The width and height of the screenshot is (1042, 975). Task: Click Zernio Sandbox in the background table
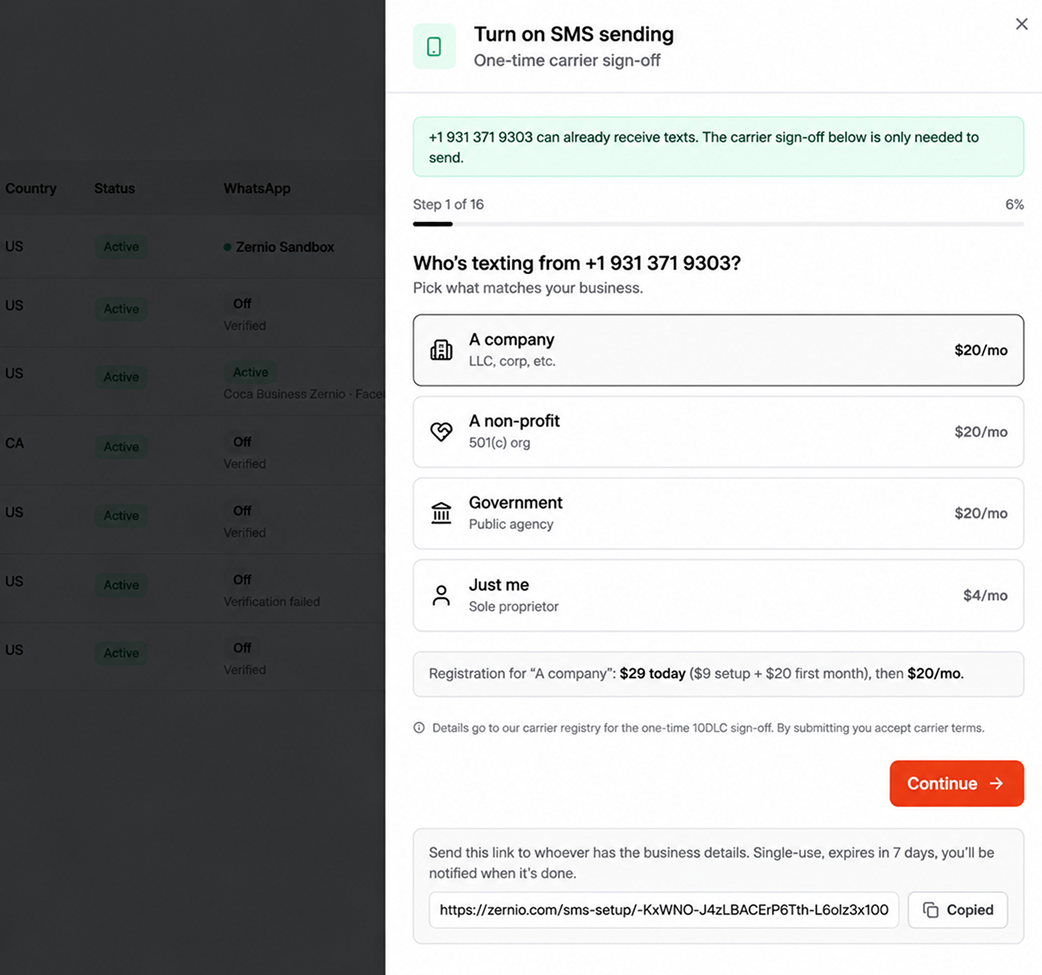[x=284, y=247]
